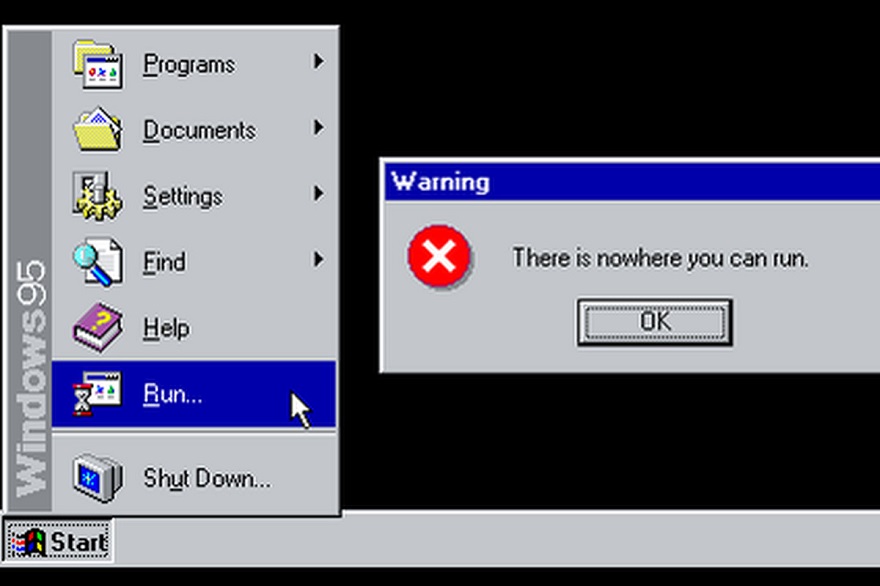Screen dimensions: 880x586
Task: Click the Shut Down monitor icon
Action: 98,478
